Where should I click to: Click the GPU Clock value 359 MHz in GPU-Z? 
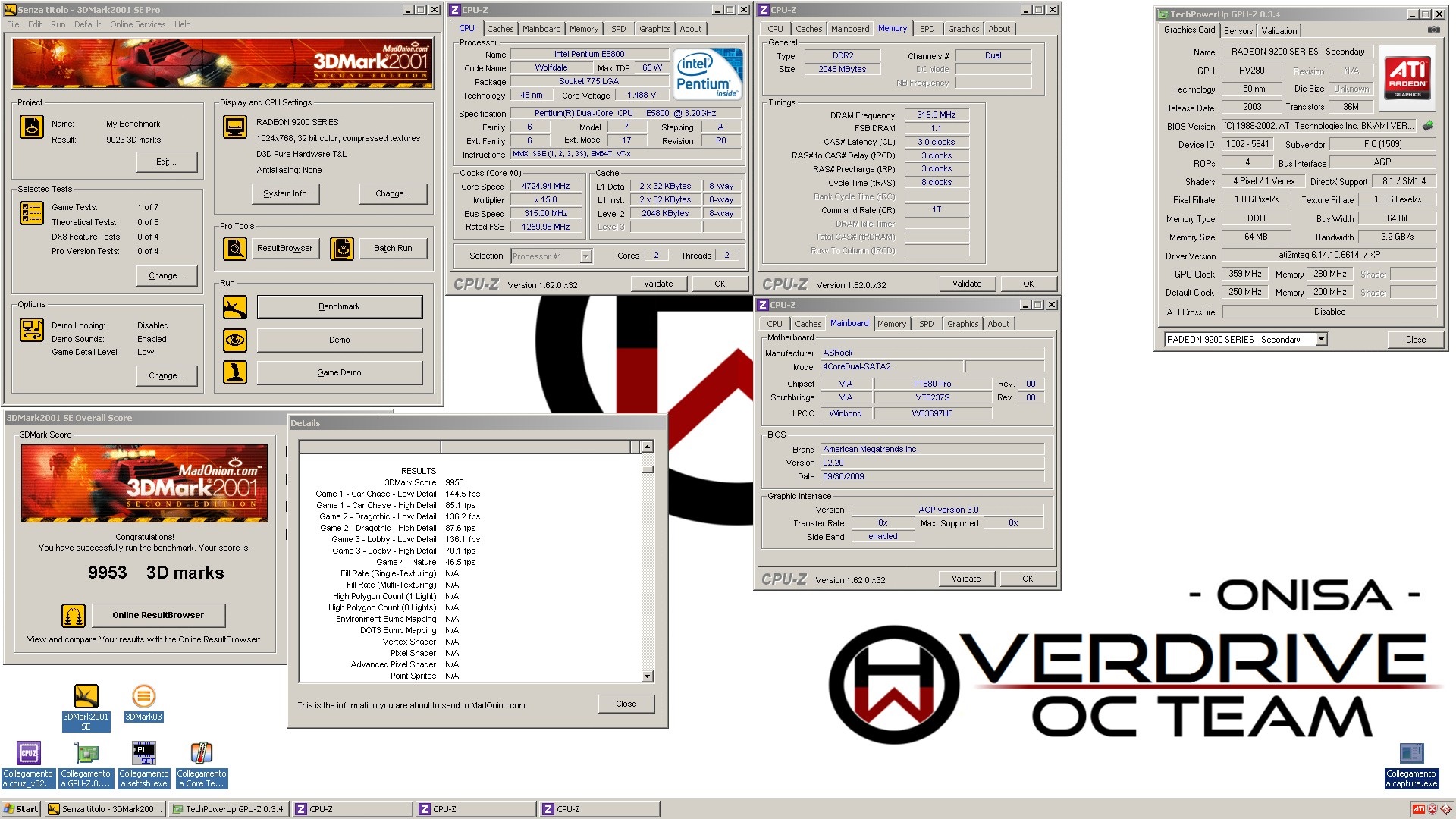tap(1245, 274)
